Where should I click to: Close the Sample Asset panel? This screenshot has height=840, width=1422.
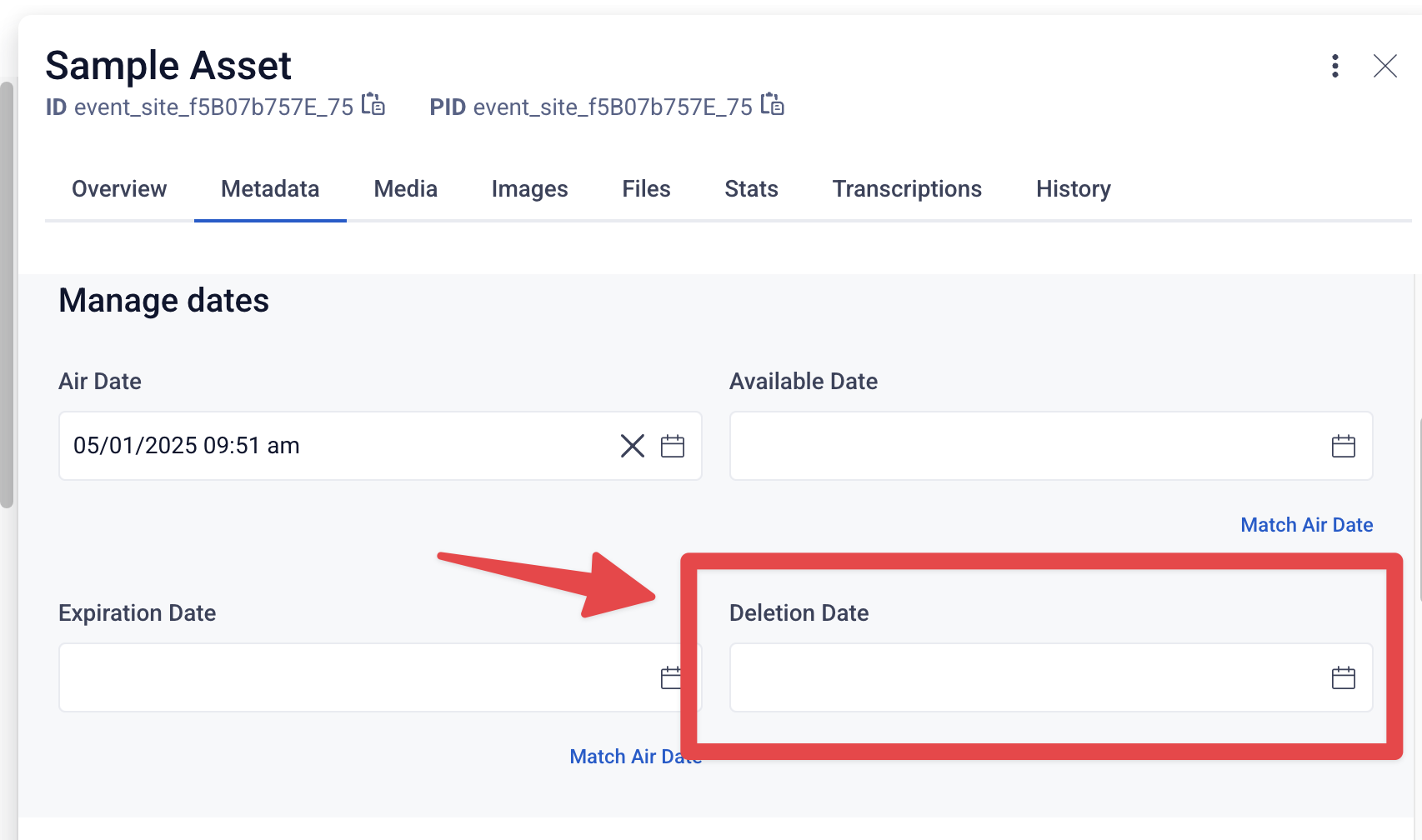tap(1385, 66)
